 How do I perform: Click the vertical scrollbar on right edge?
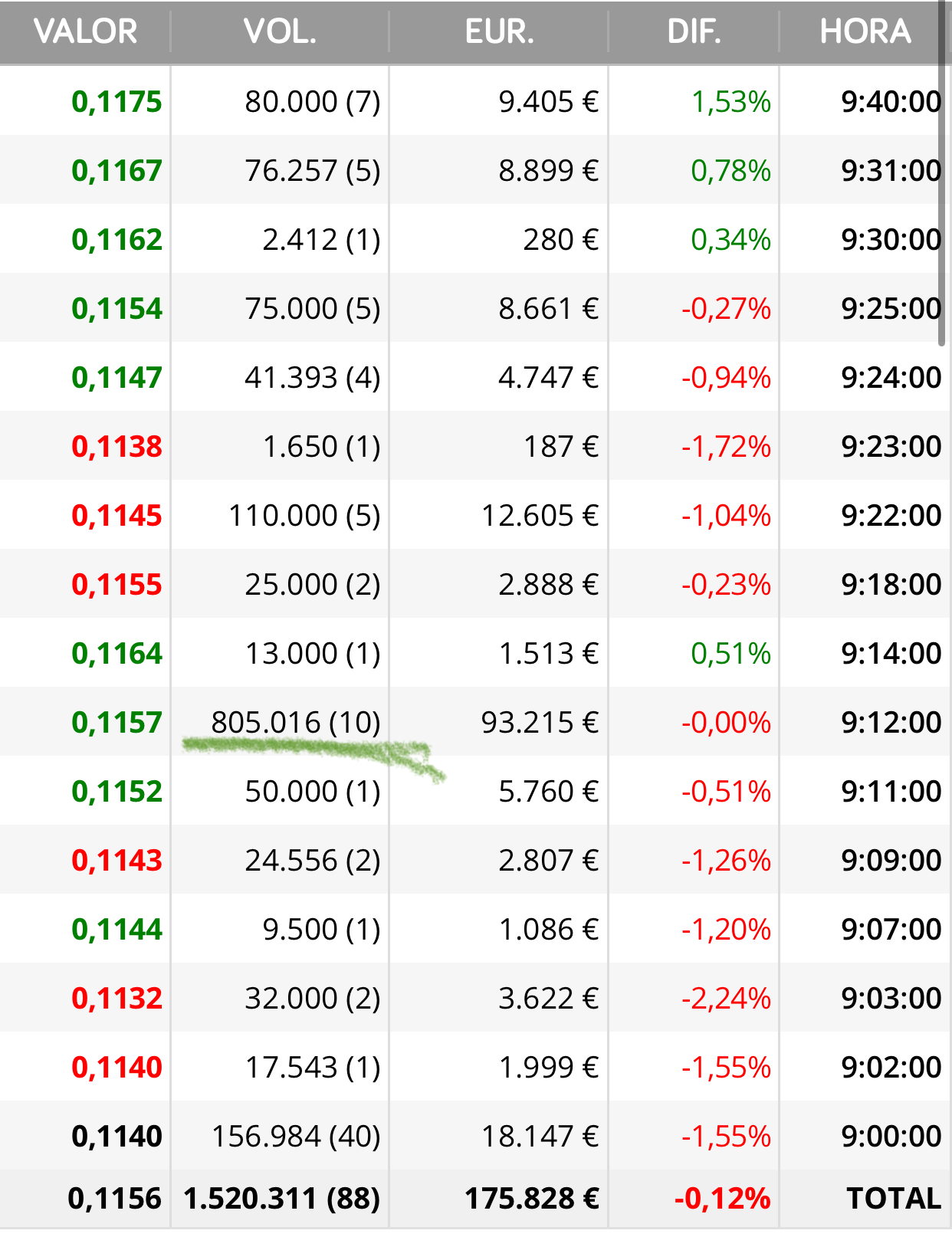(942, 176)
